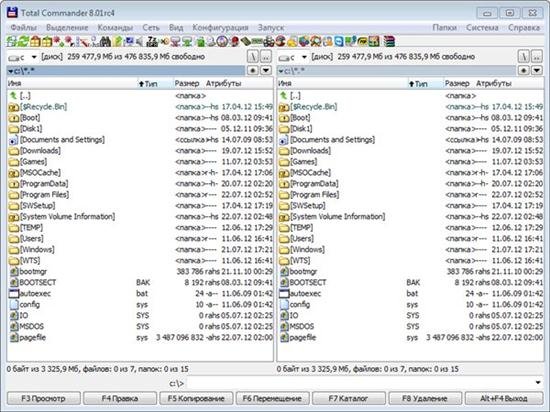The image size is (550, 412).
Task: Click the F7 Каталог button
Action: click(x=349, y=398)
